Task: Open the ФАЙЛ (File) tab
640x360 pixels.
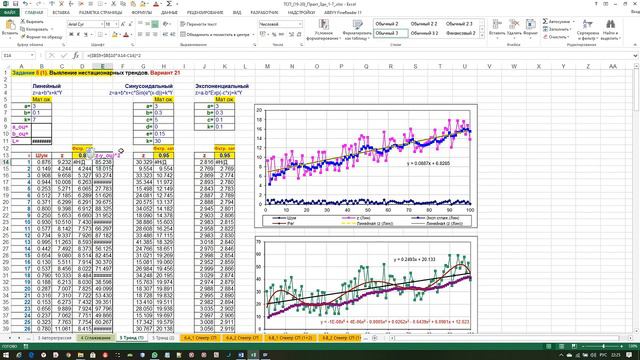Action: [x=9, y=13]
